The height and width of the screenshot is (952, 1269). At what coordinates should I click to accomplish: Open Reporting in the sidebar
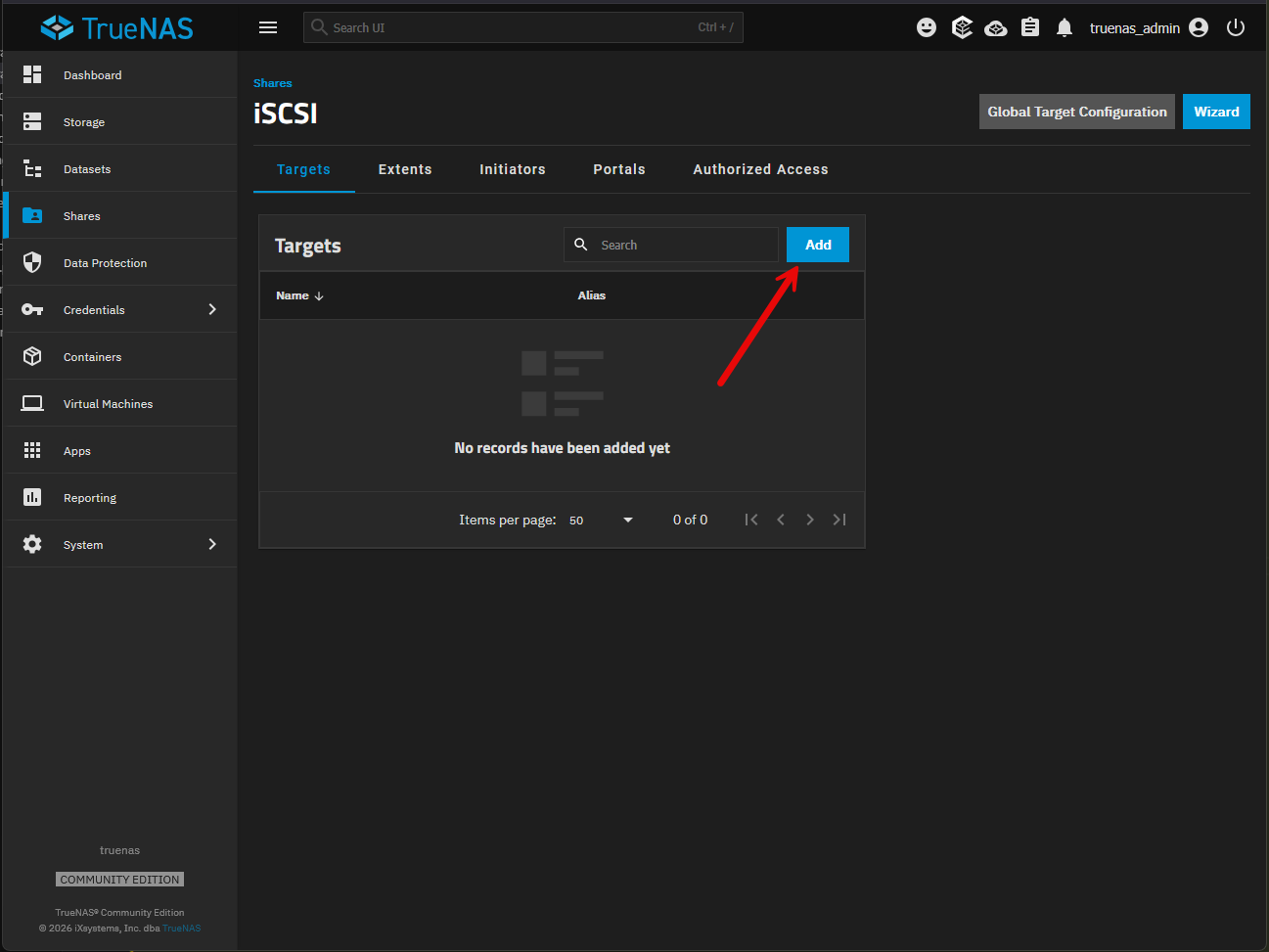point(121,497)
